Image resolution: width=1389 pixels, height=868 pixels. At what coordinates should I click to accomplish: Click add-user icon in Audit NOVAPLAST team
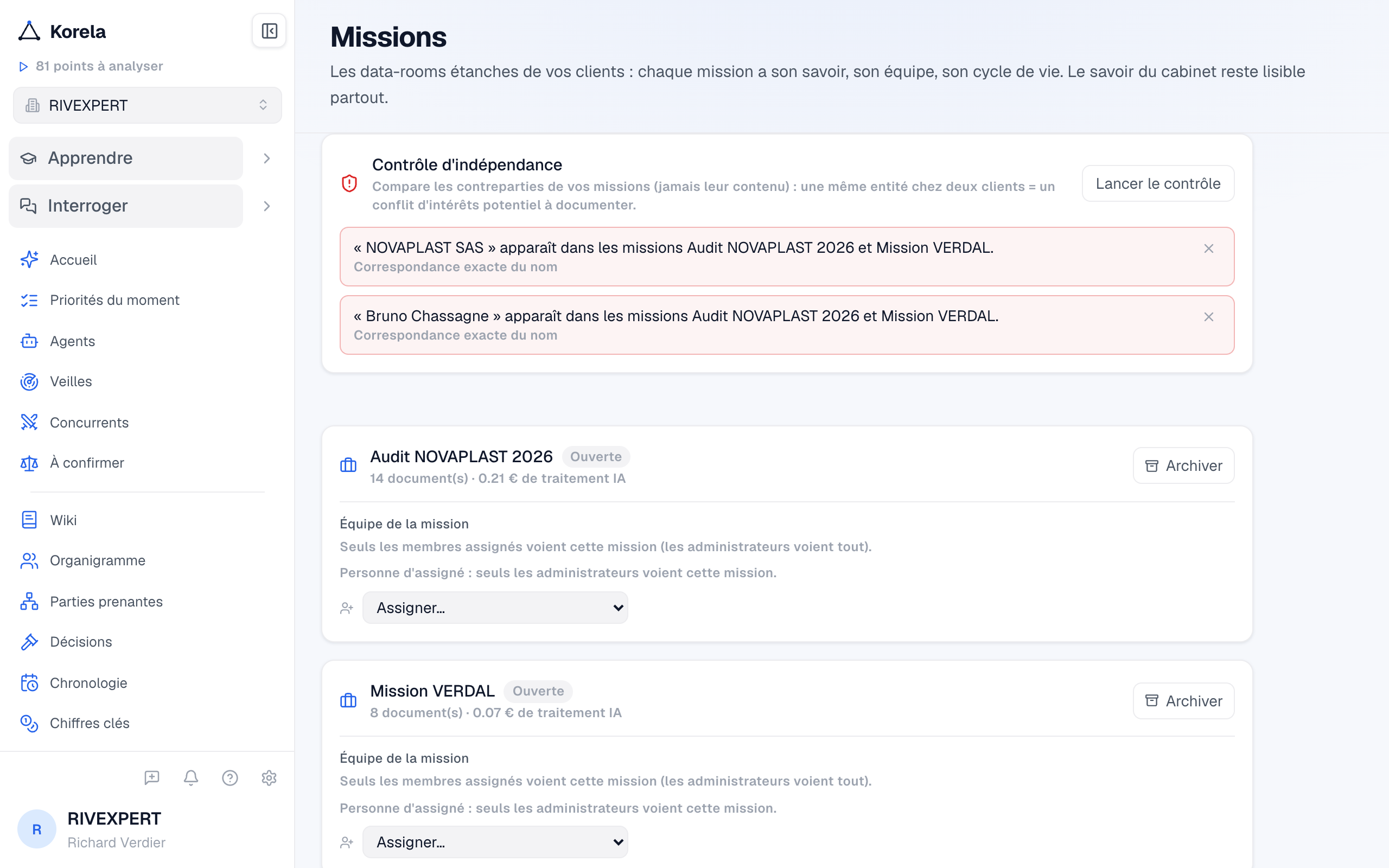point(347,608)
